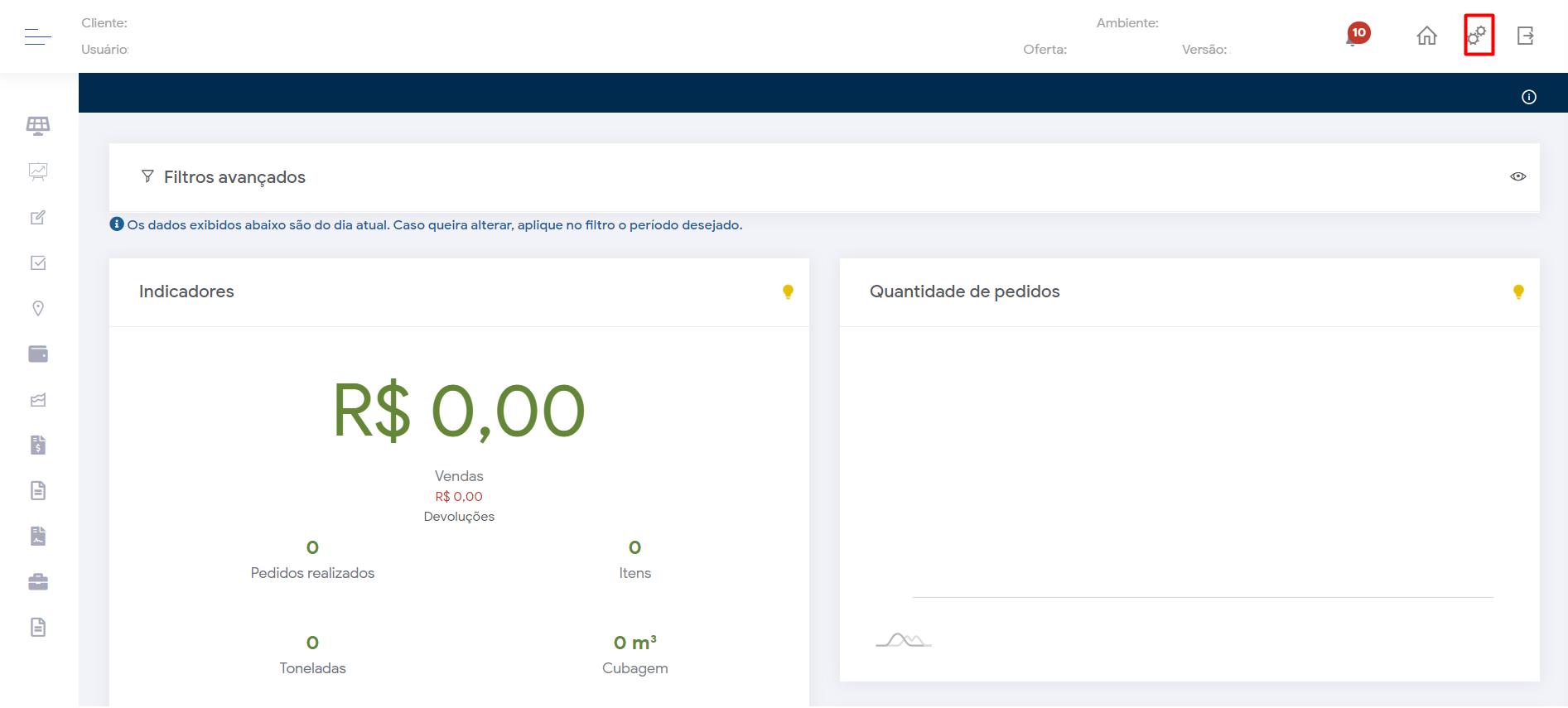The width and height of the screenshot is (1568, 708).
Task: Toggle the eye icon in Filtros avançados
Action: point(1517,176)
